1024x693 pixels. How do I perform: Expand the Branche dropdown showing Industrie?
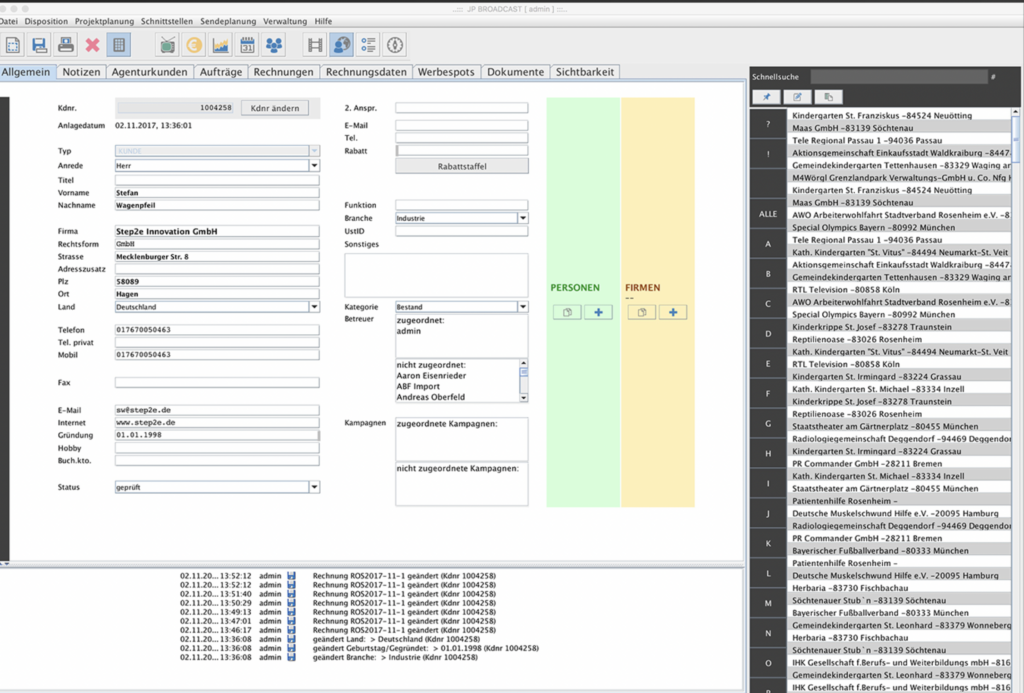click(522, 218)
